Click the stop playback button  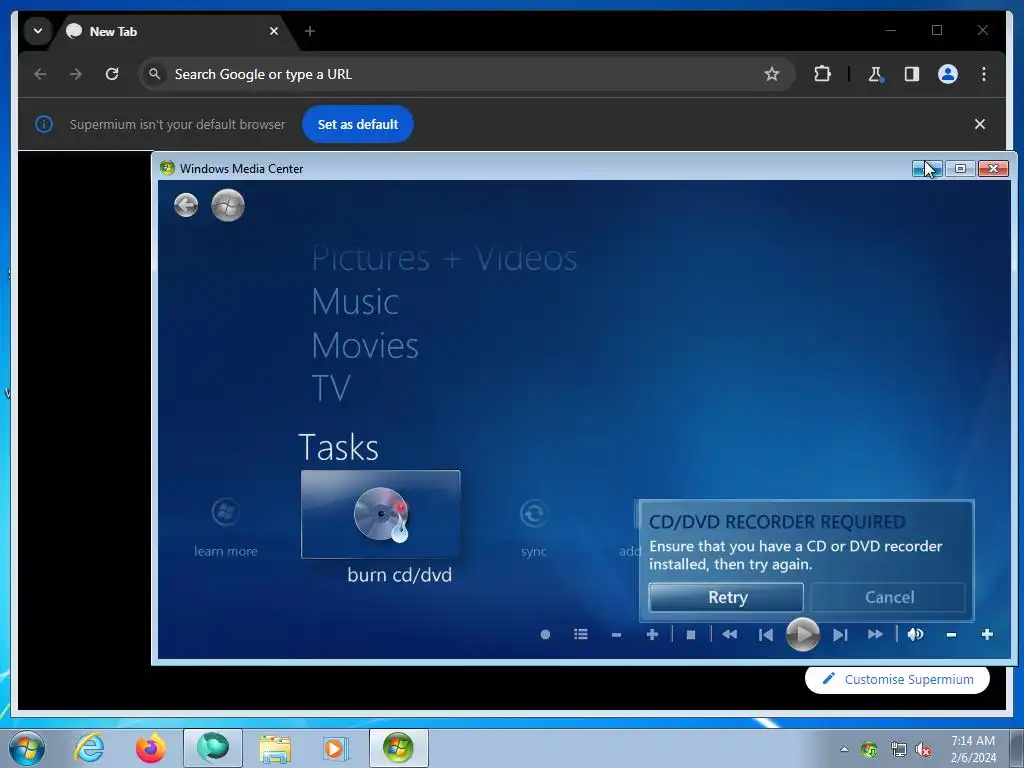(x=691, y=634)
